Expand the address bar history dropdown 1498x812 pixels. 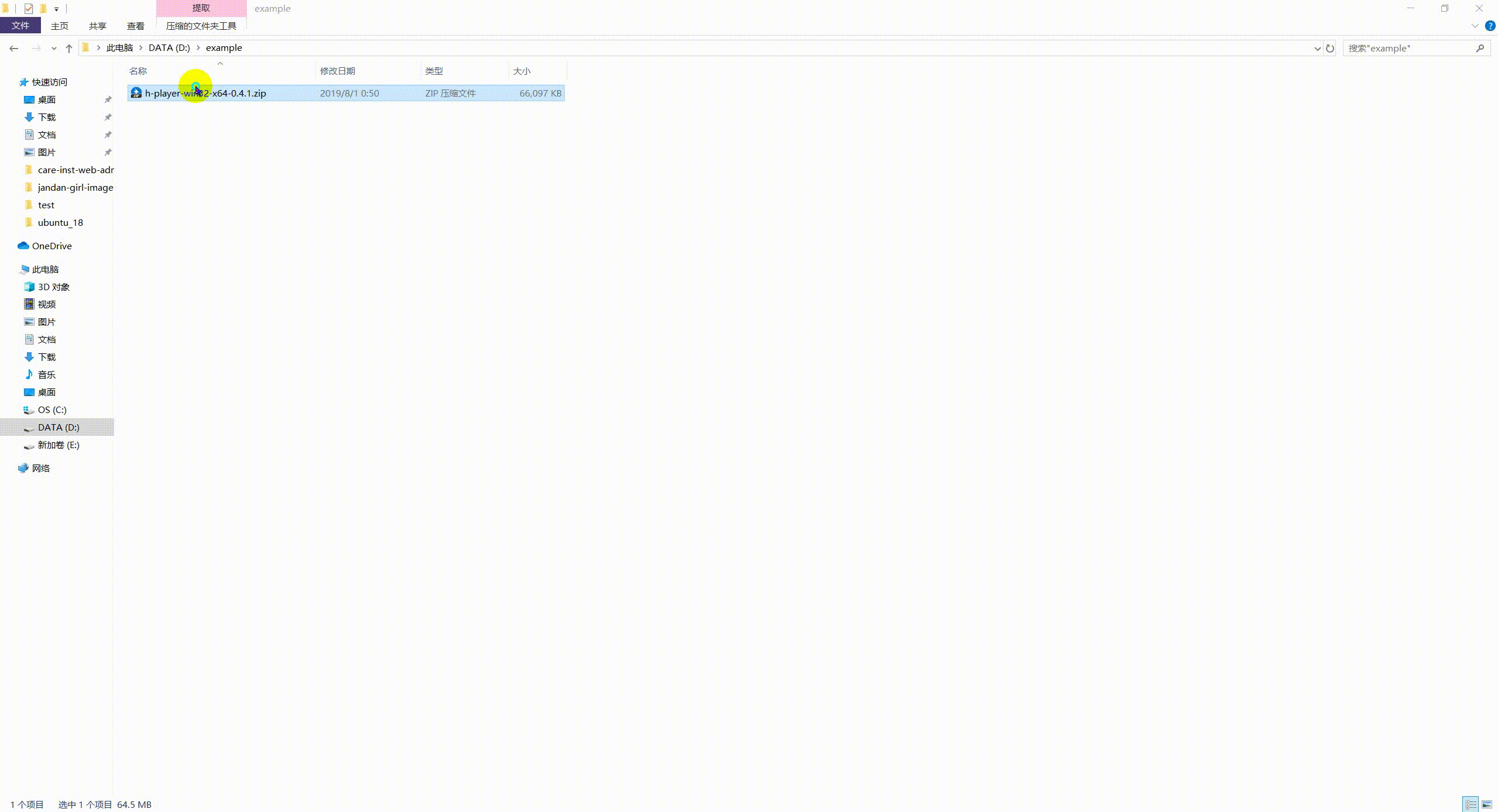pos(1317,48)
